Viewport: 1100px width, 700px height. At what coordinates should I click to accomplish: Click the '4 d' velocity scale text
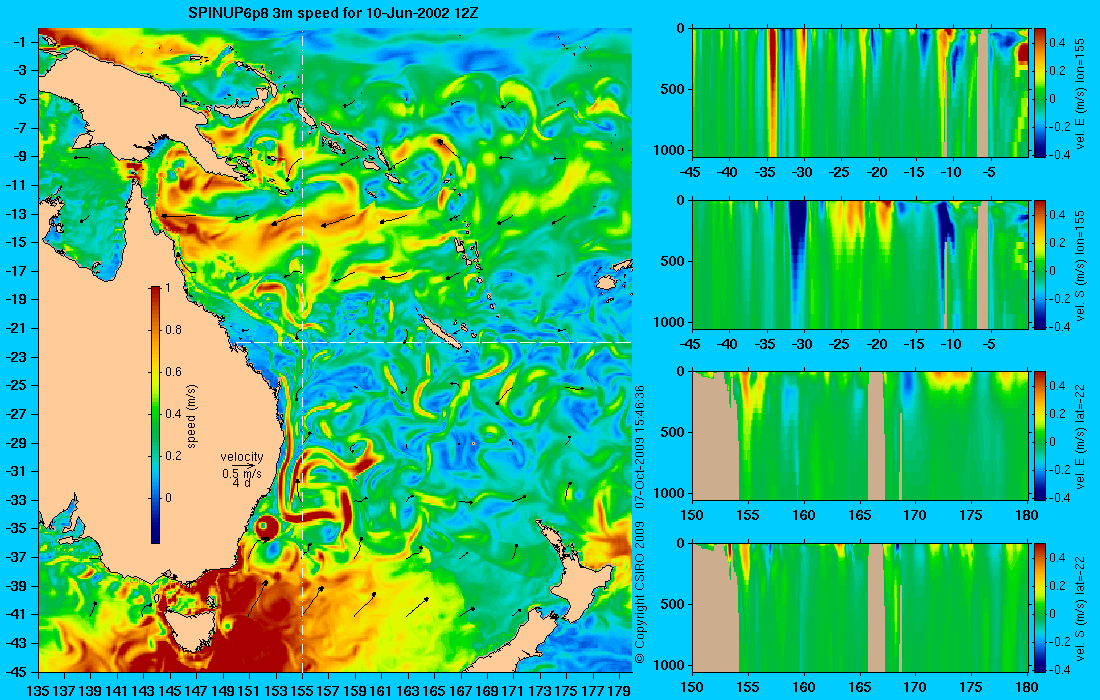(242, 483)
